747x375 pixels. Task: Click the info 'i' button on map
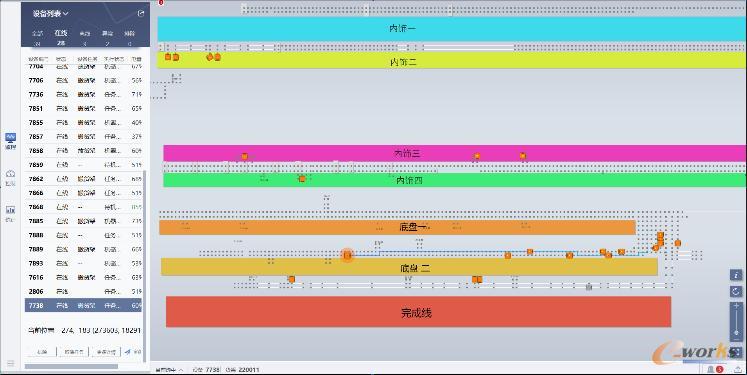coord(737,275)
